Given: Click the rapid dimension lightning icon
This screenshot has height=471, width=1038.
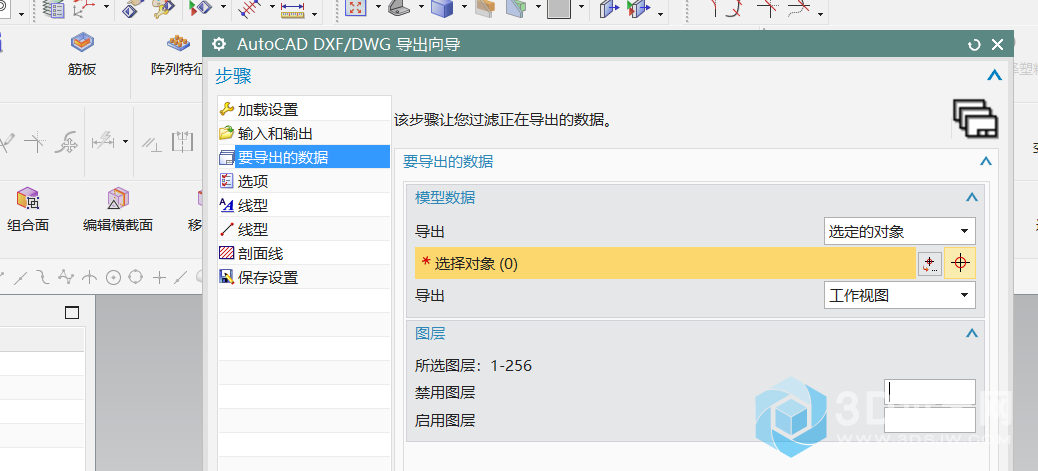Looking at the screenshot, I should click(102, 141).
